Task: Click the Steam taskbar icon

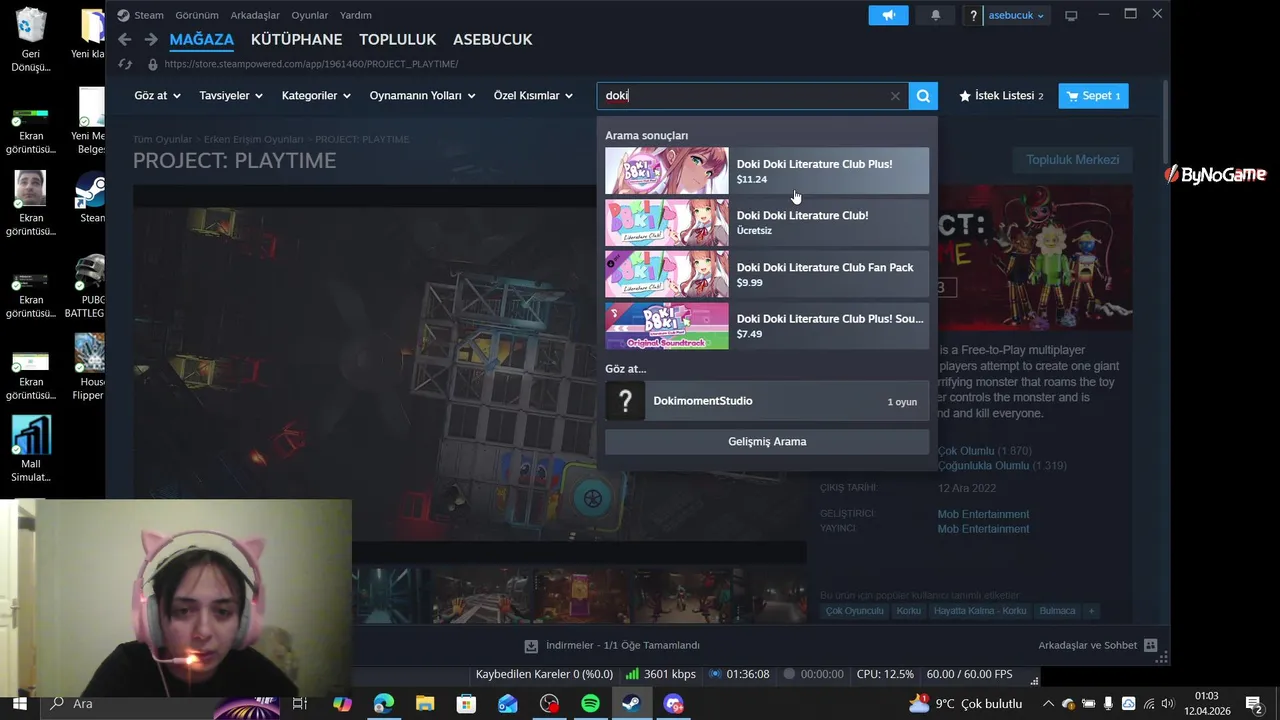Action: pyautogui.click(x=632, y=704)
